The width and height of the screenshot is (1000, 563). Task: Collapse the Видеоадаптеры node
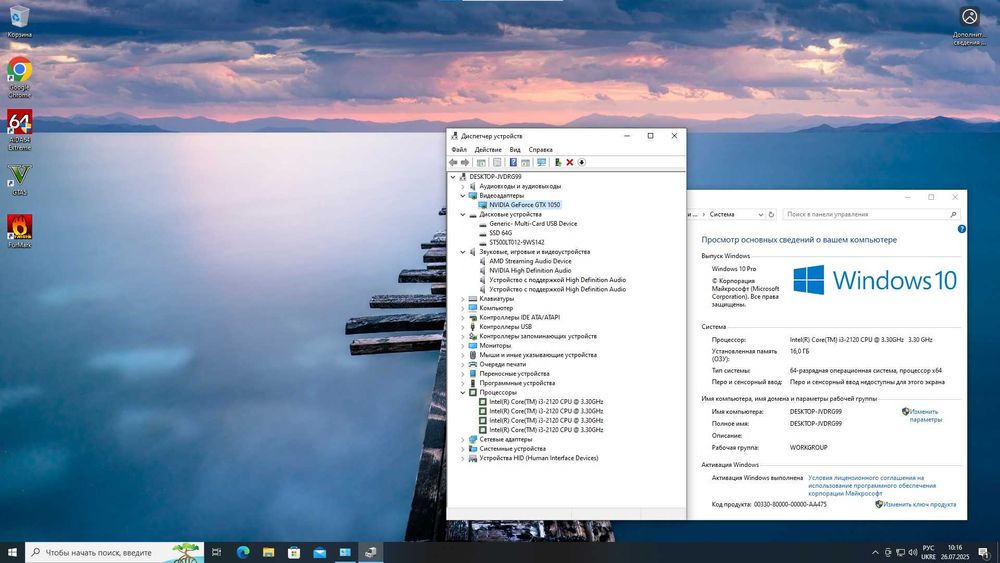coord(463,196)
